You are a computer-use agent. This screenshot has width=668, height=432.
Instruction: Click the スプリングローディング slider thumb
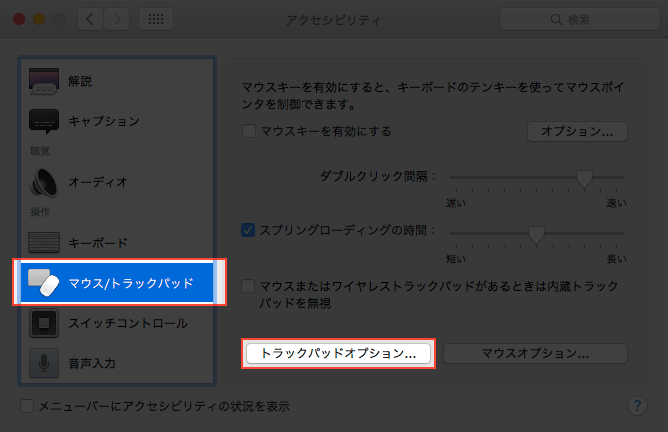coord(536,235)
